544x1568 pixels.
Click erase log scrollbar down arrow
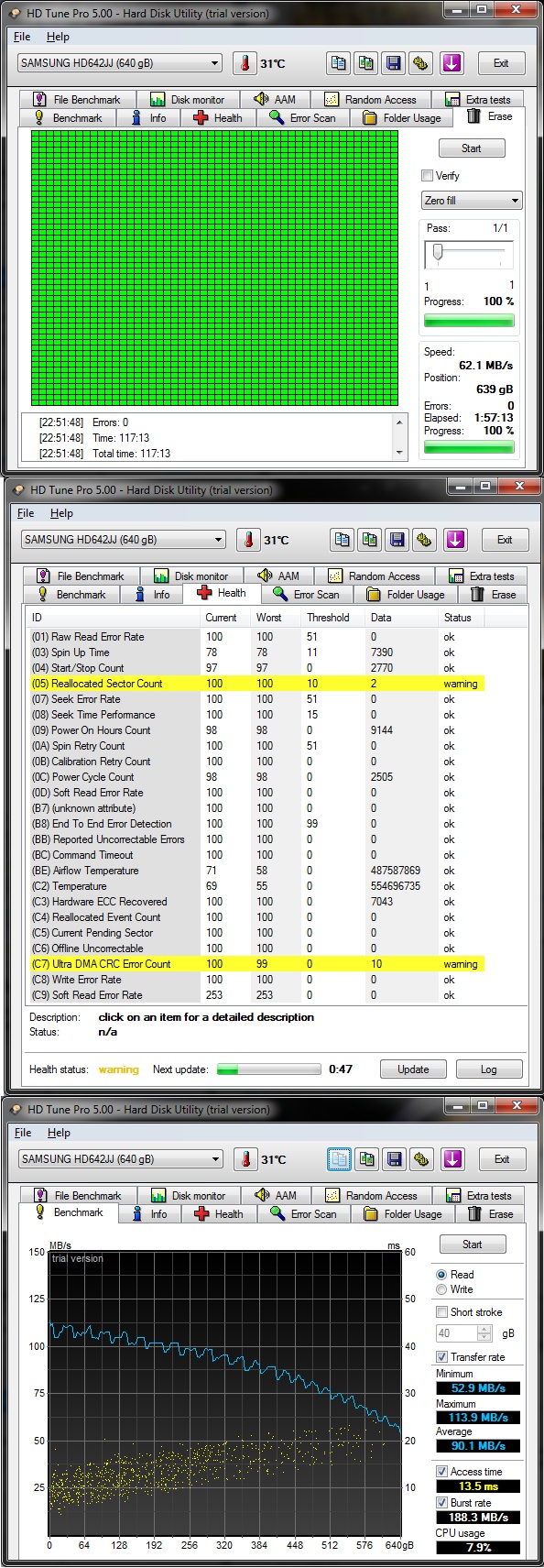(399, 453)
